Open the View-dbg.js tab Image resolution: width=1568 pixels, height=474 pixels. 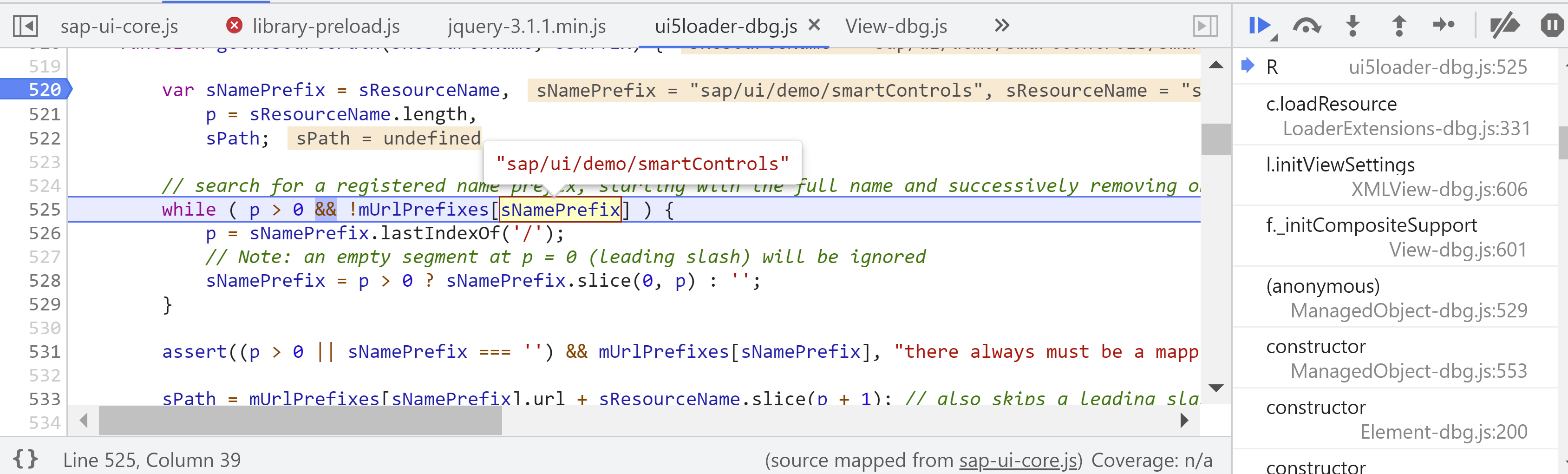[x=896, y=26]
